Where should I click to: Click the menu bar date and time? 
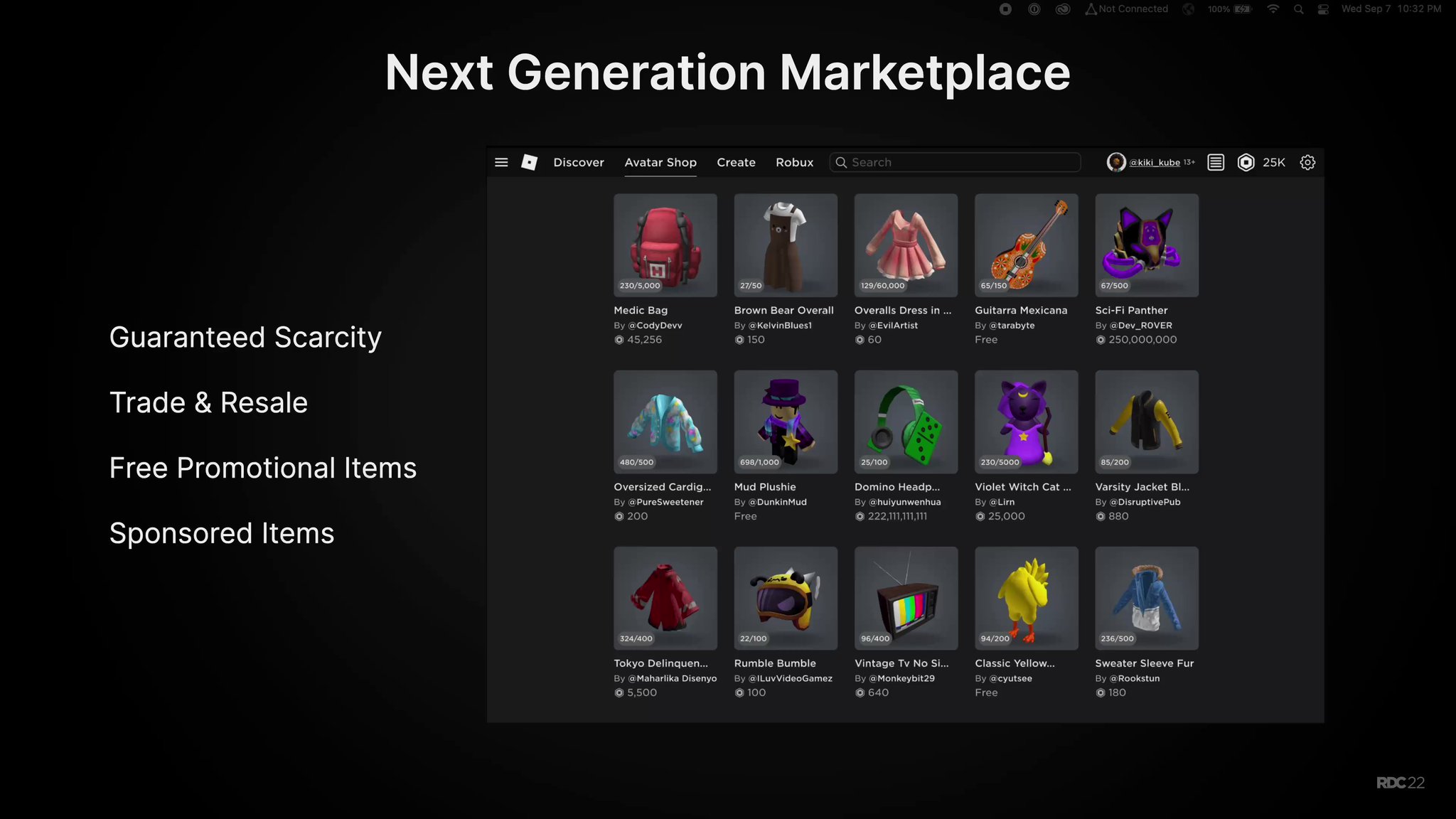click(1391, 9)
